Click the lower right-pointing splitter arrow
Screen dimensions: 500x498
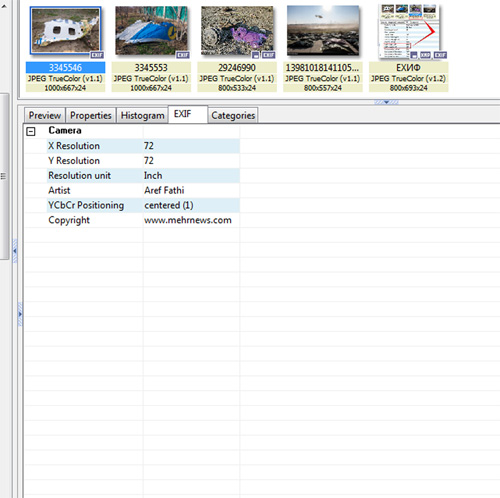[20, 314]
